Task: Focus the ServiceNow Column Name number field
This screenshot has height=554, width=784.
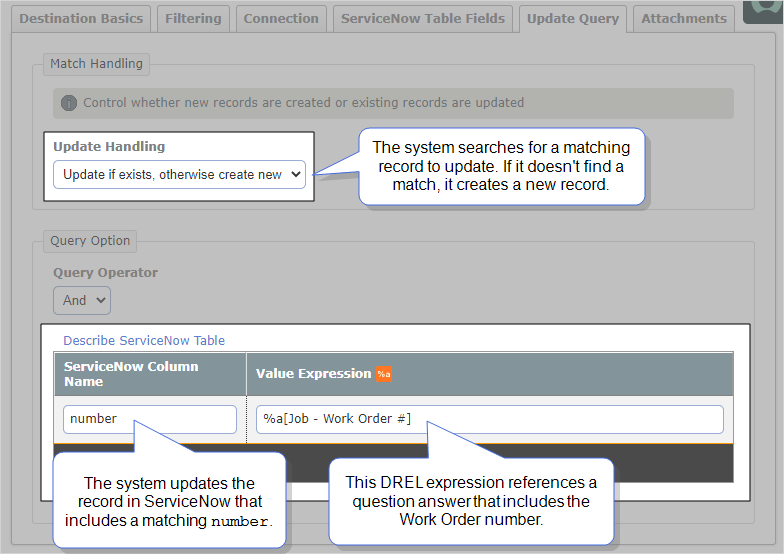Action: (150, 419)
